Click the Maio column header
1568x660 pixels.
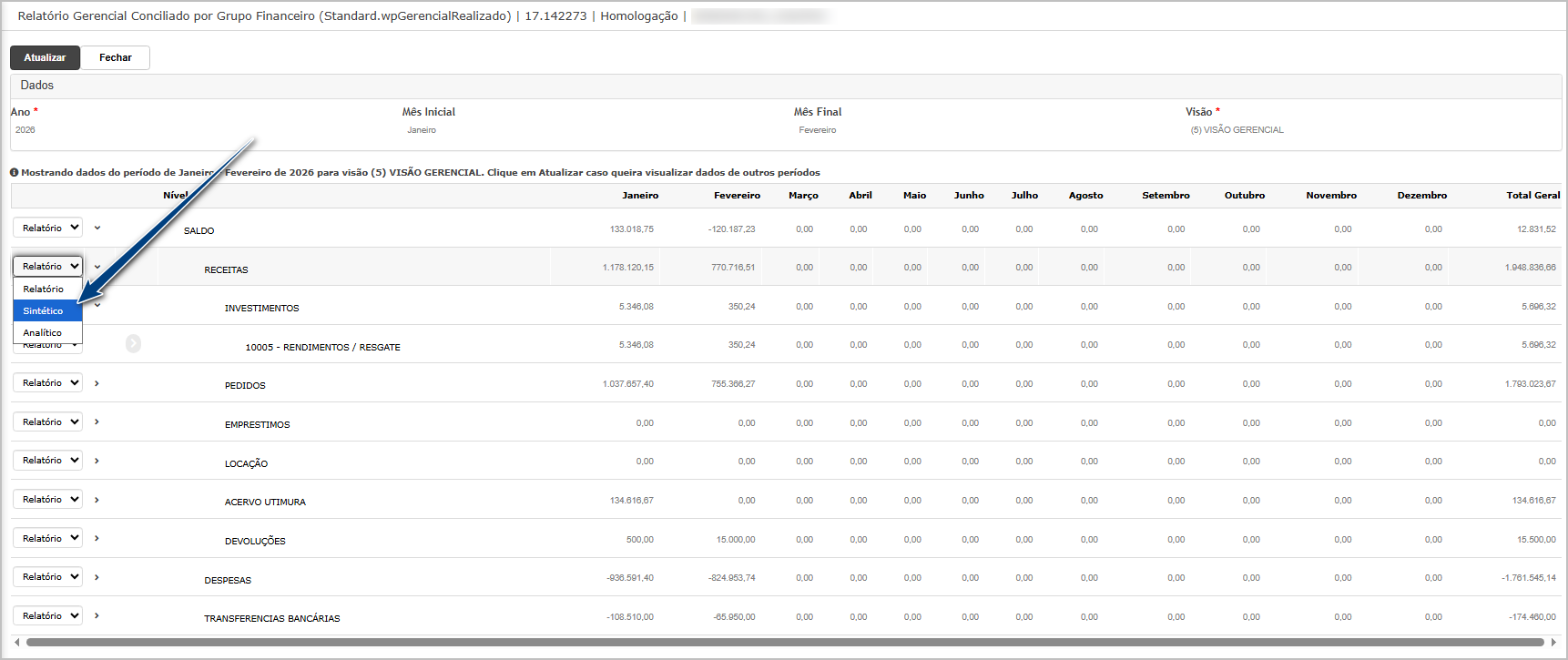tap(914, 196)
